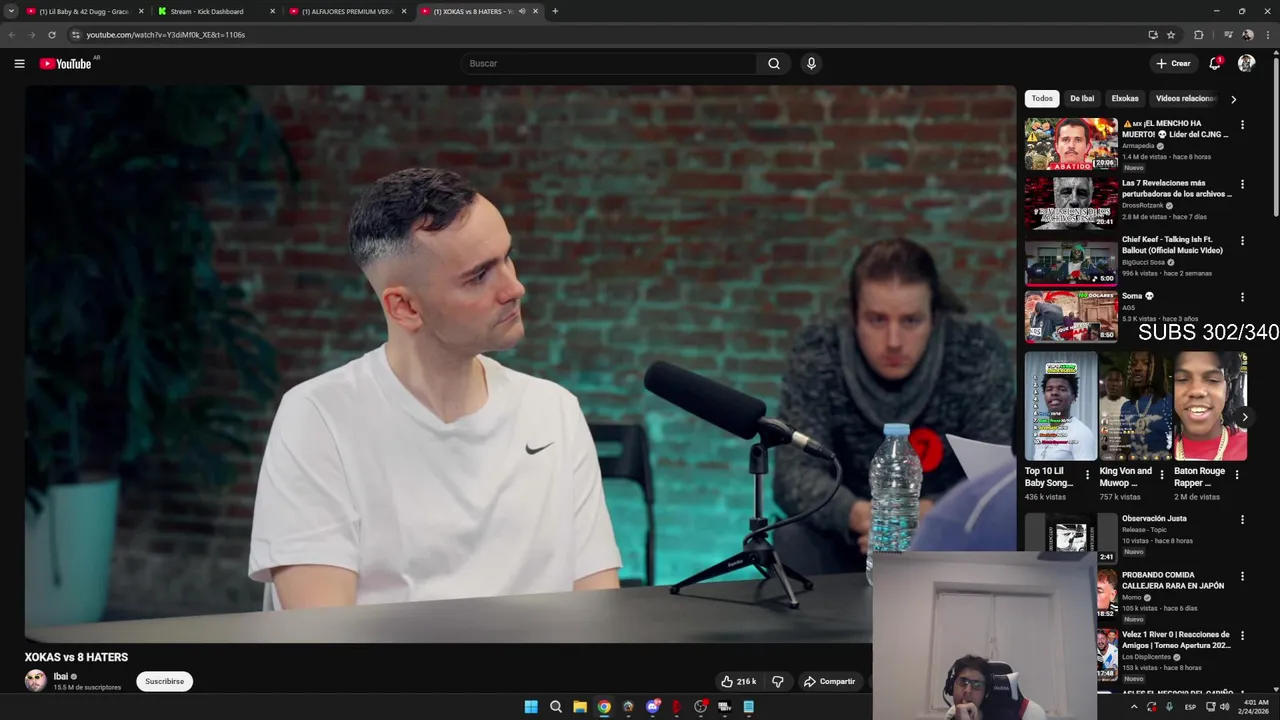Screen dimensions: 1280x720
Task: Start voice search with the microphone icon
Action: tap(811, 64)
